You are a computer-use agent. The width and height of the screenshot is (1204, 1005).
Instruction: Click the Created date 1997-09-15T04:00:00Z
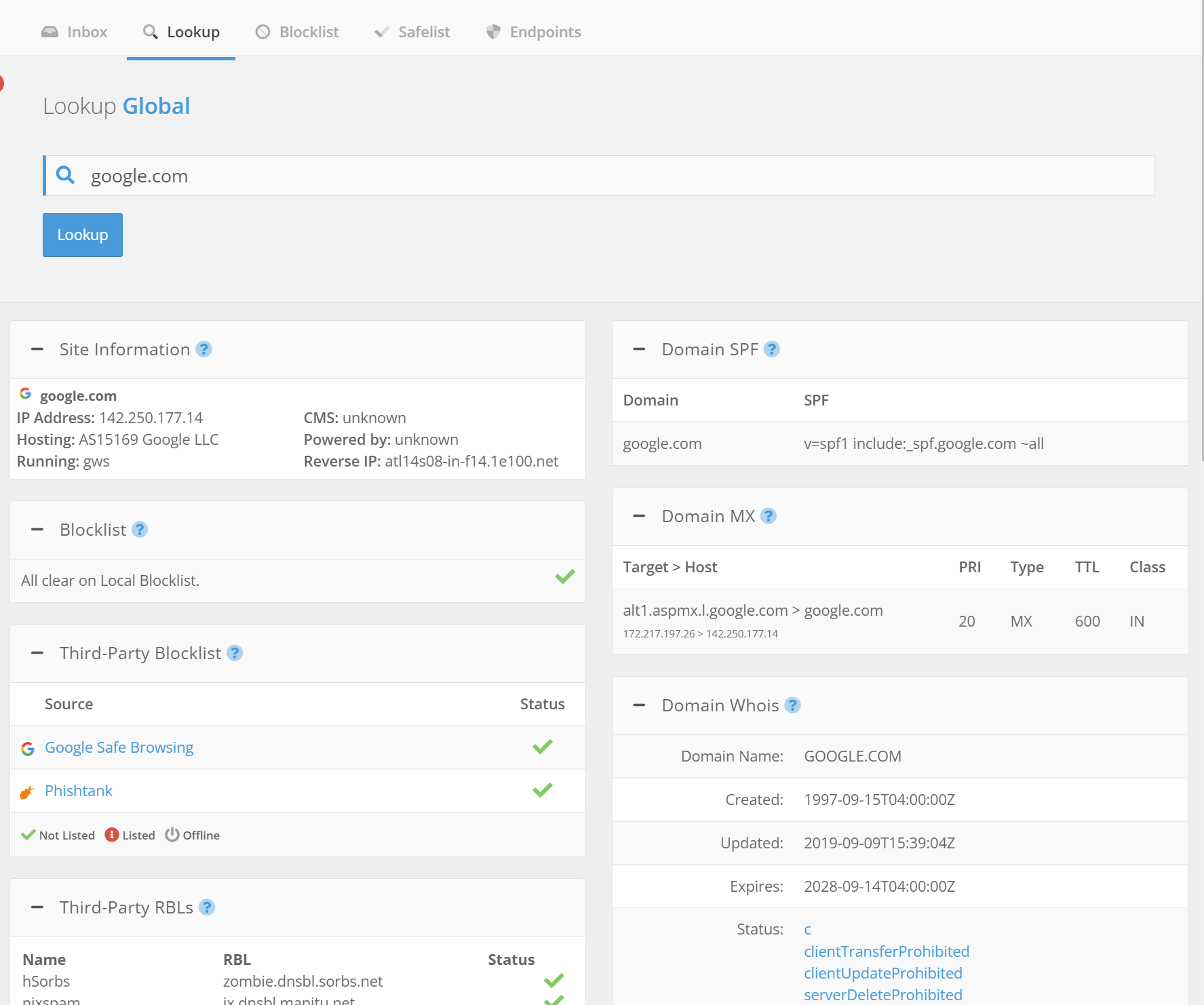pos(880,800)
